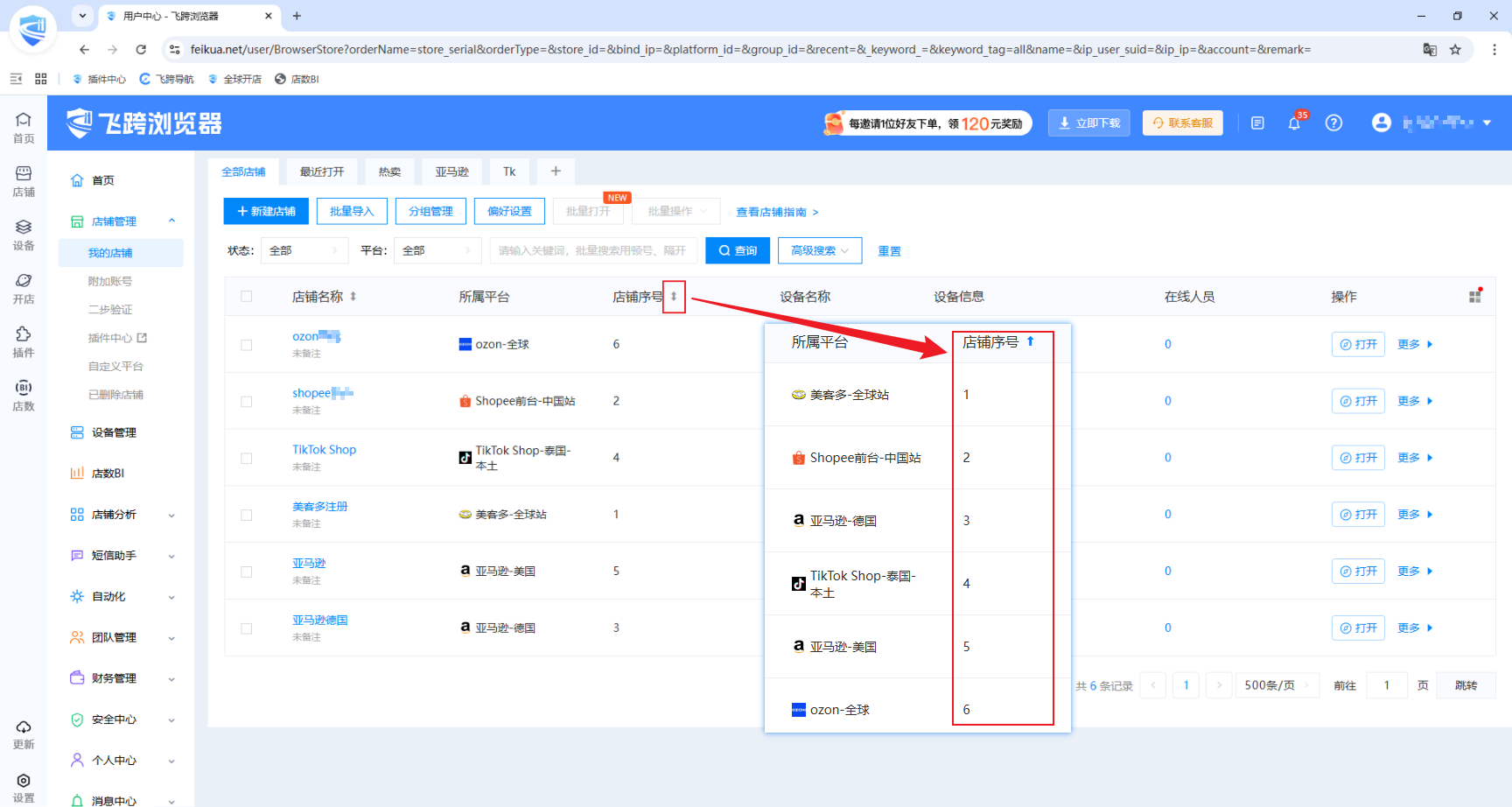This screenshot has width=1512, height=807.
Task: Bookmark this page with the star icon
Action: pos(1455,50)
